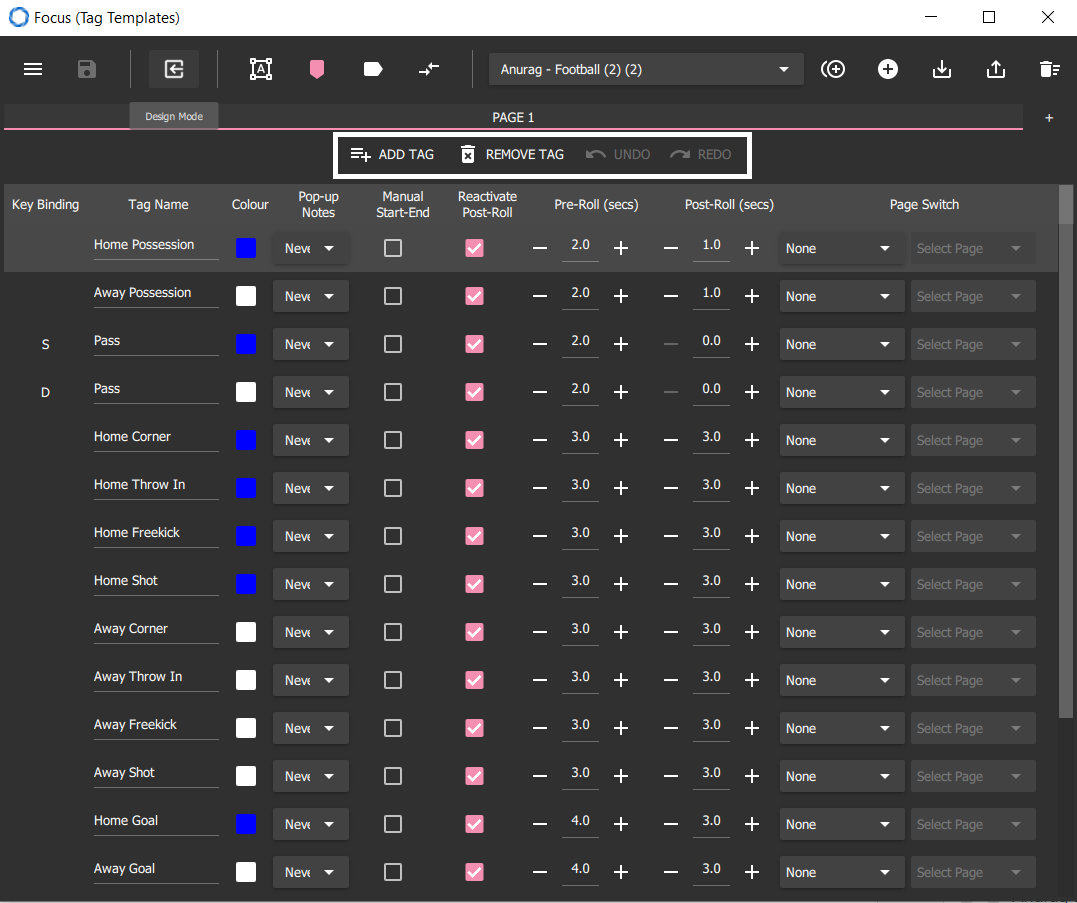Enable Manual Start-End for Home Possession

tap(393, 248)
